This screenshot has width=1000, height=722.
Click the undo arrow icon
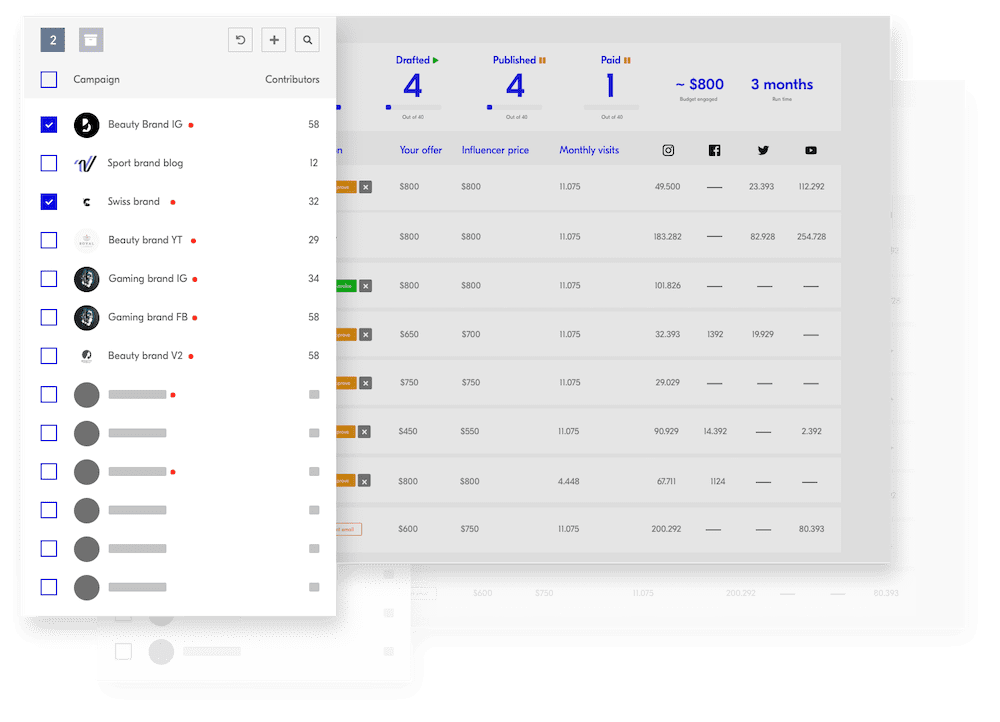pyautogui.click(x=240, y=39)
